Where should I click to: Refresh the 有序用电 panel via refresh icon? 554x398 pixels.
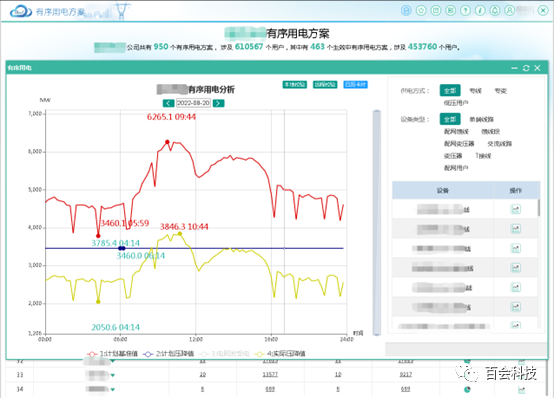coord(526,68)
